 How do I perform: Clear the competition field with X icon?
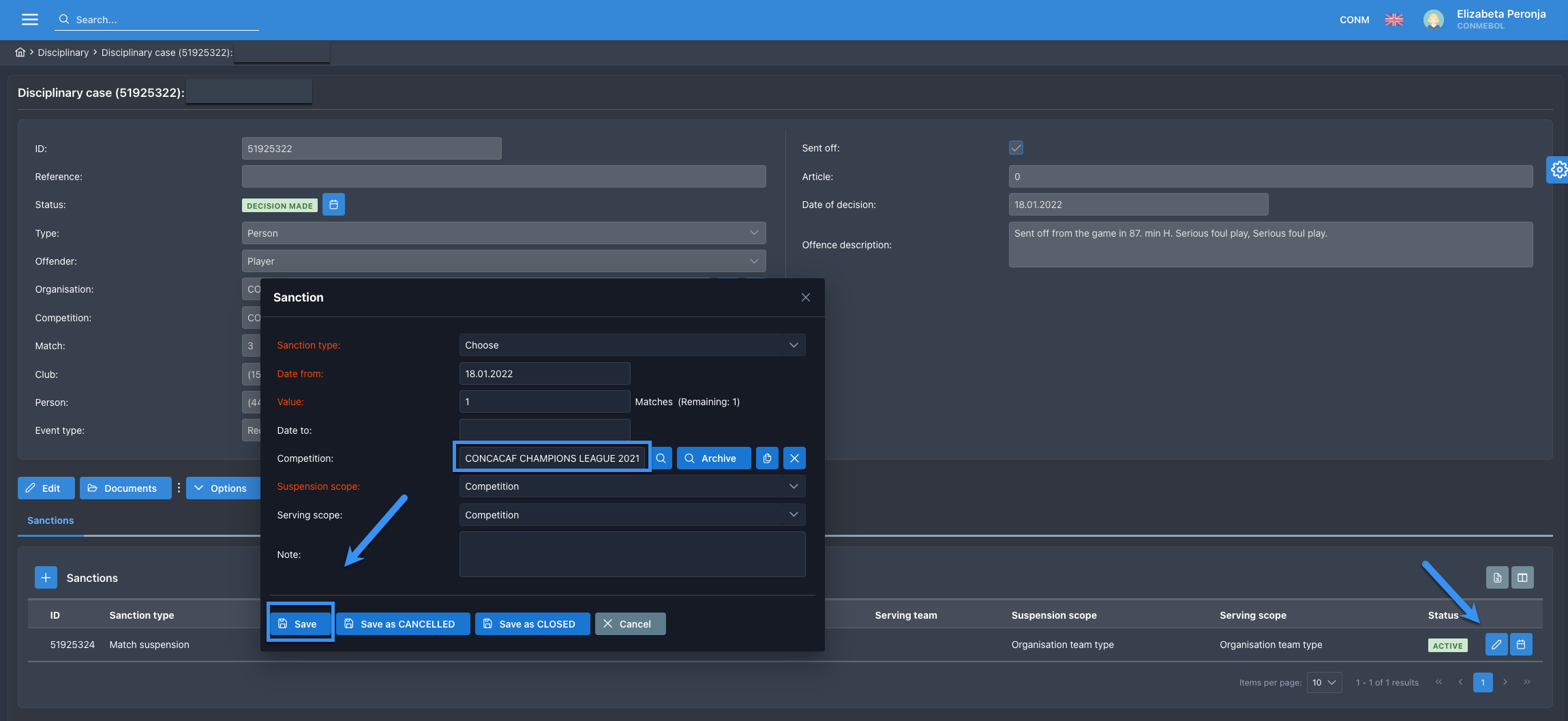point(794,458)
